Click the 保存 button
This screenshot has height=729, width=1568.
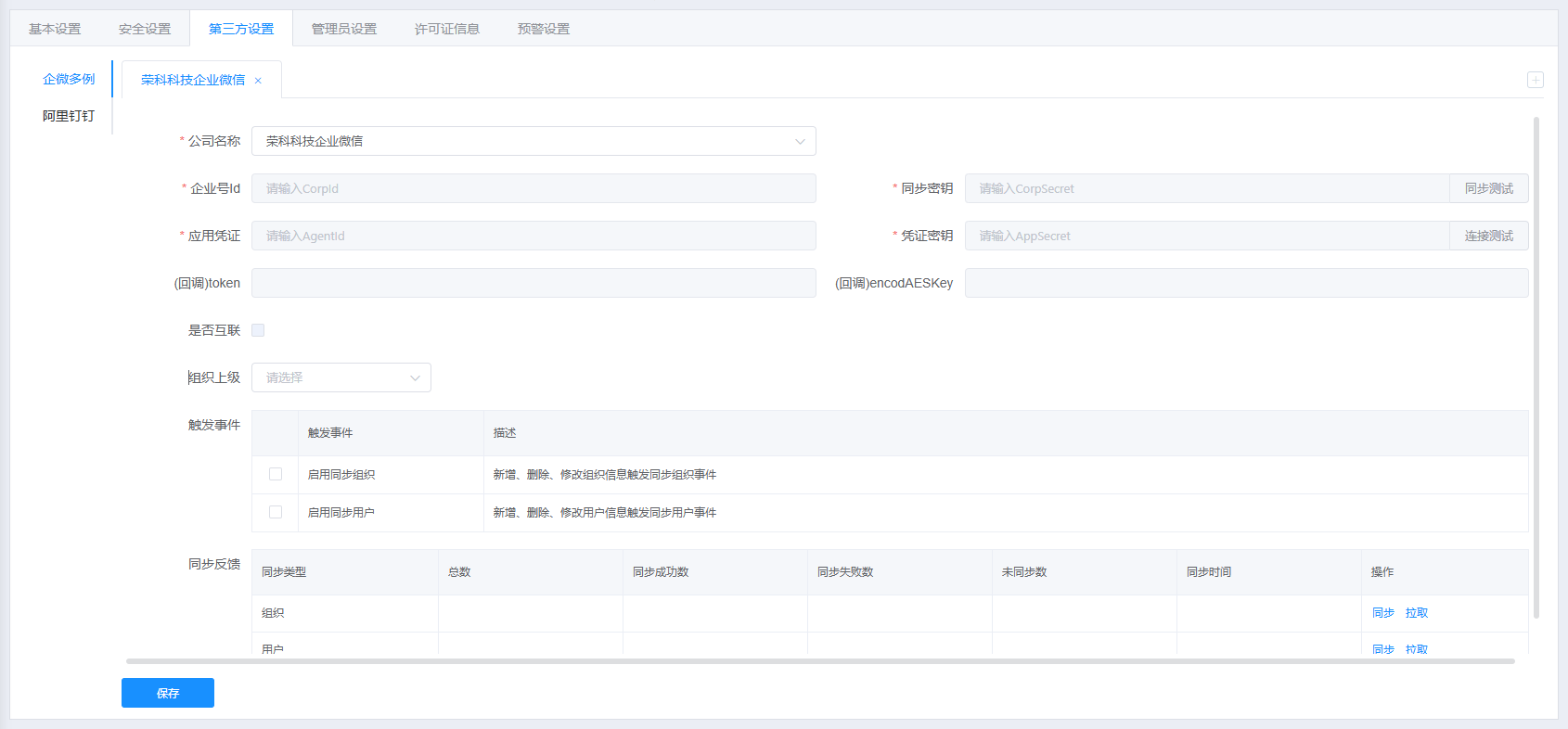click(168, 693)
